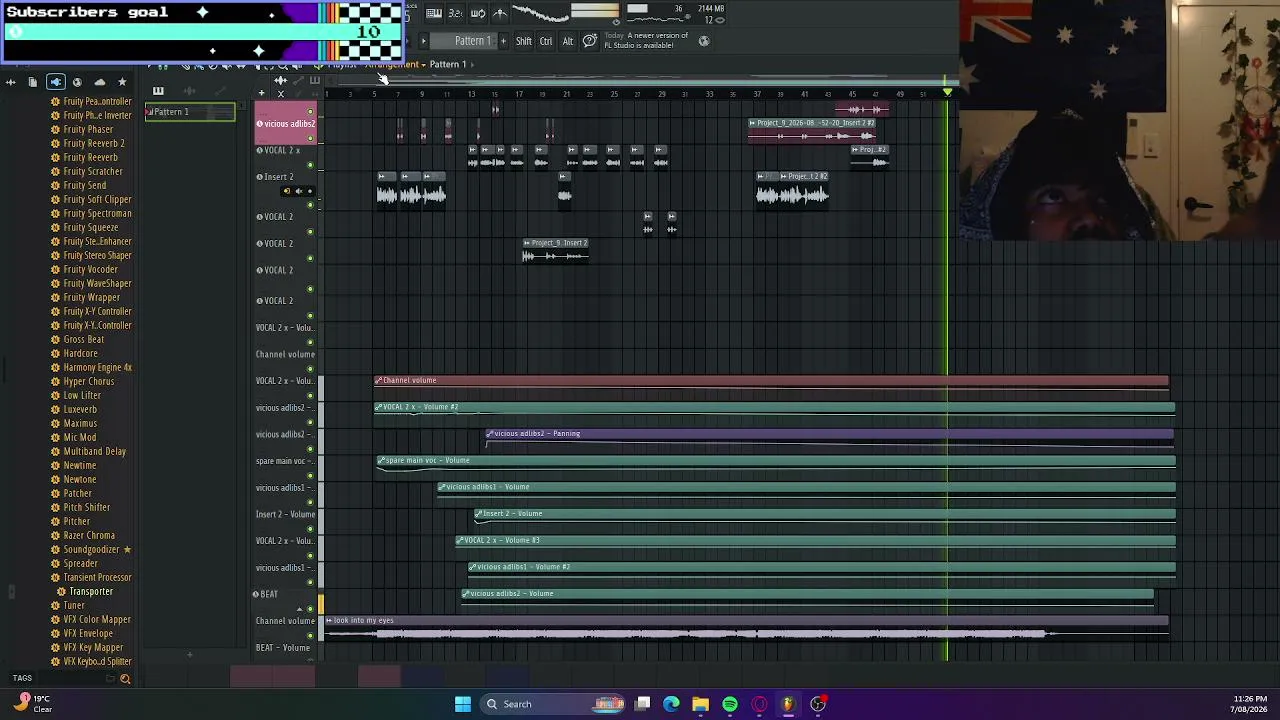Click the Pattern 1 breadcrumb in playlist header
This screenshot has width=1280, height=720.
tap(448, 64)
